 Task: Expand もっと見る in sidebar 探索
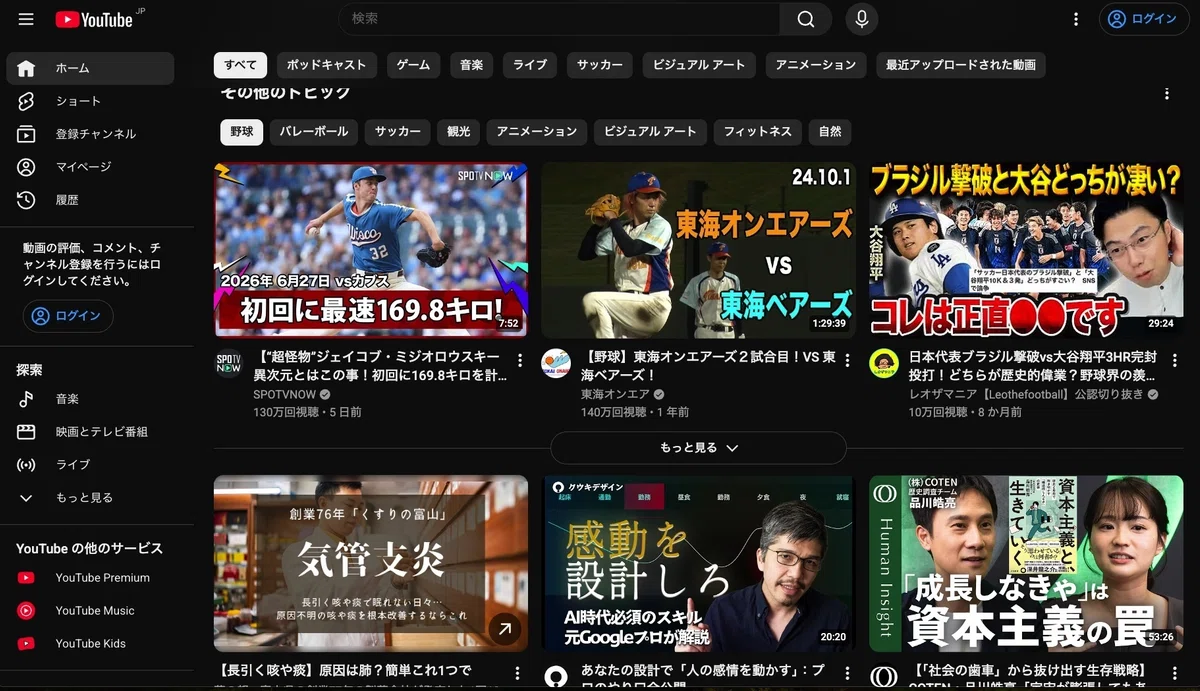point(90,498)
